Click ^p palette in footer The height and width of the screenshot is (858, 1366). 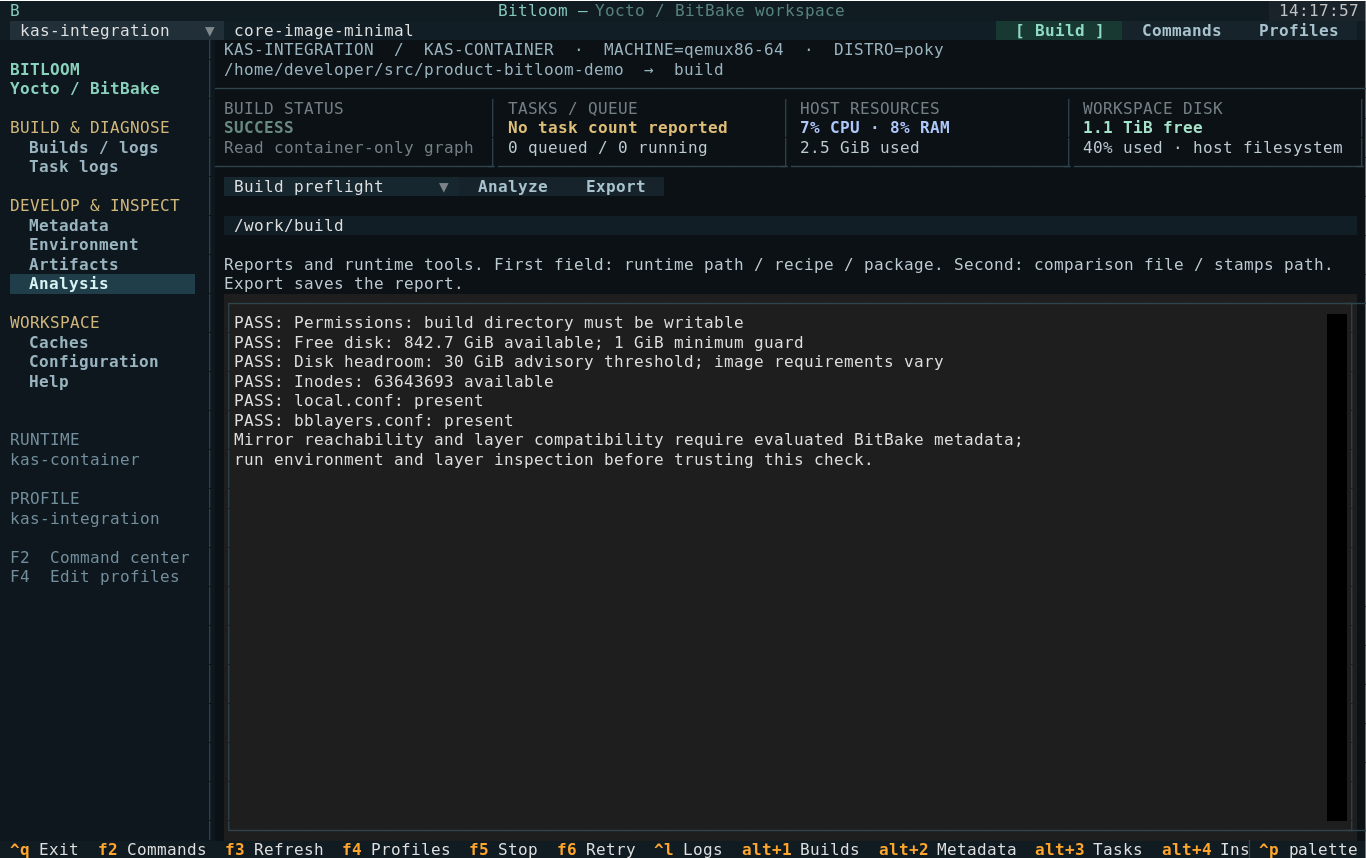coord(1308,849)
